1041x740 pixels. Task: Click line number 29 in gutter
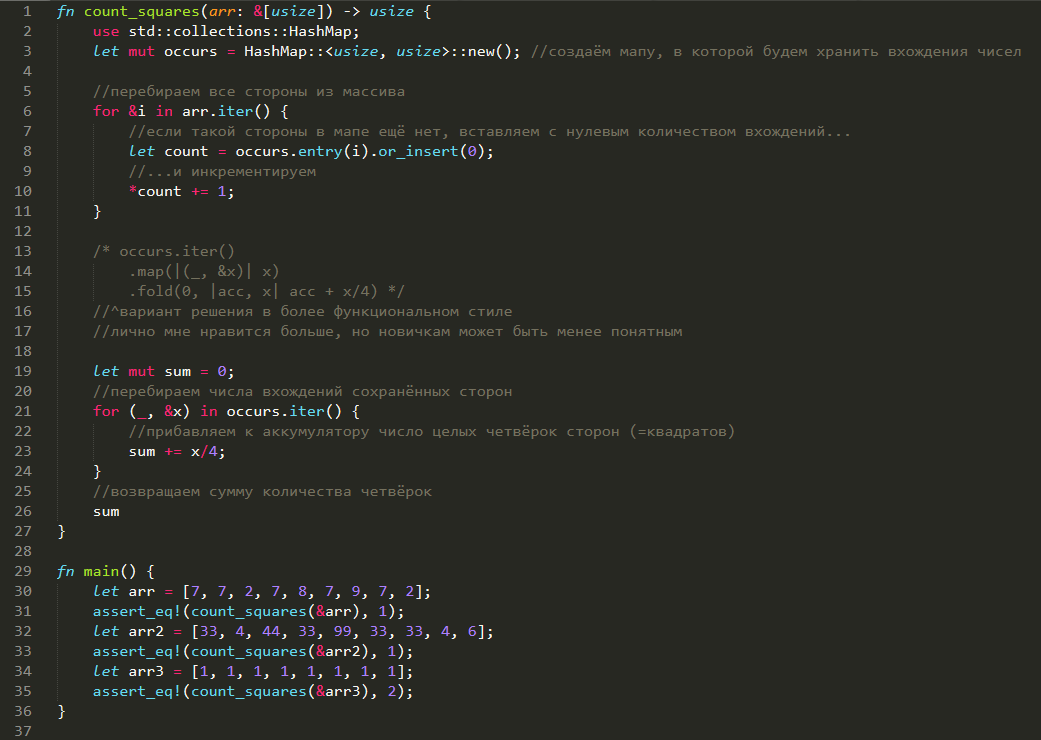point(23,571)
